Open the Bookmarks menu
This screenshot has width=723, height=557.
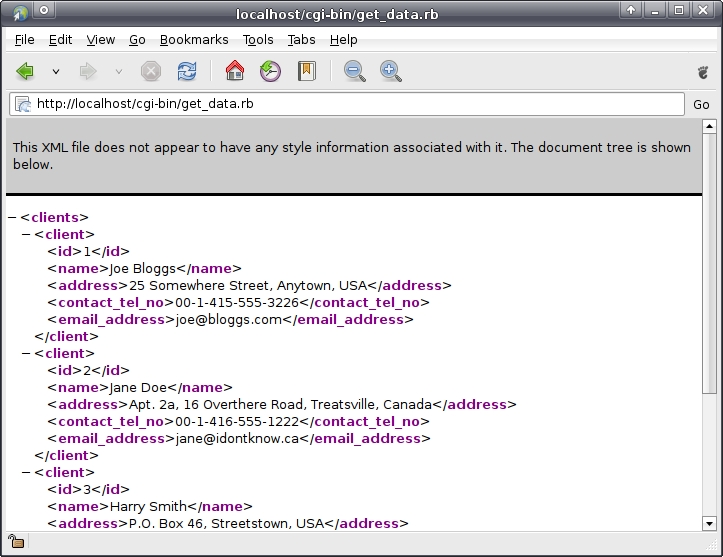[x=194, y=40]
